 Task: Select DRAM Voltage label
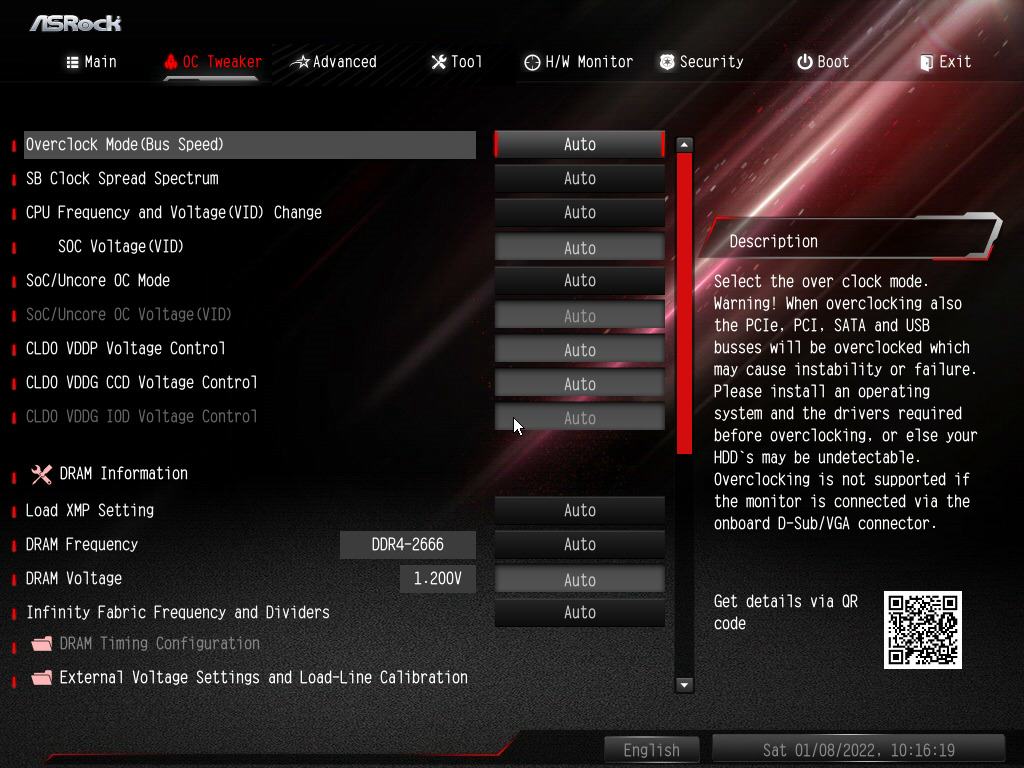point(74,579)
